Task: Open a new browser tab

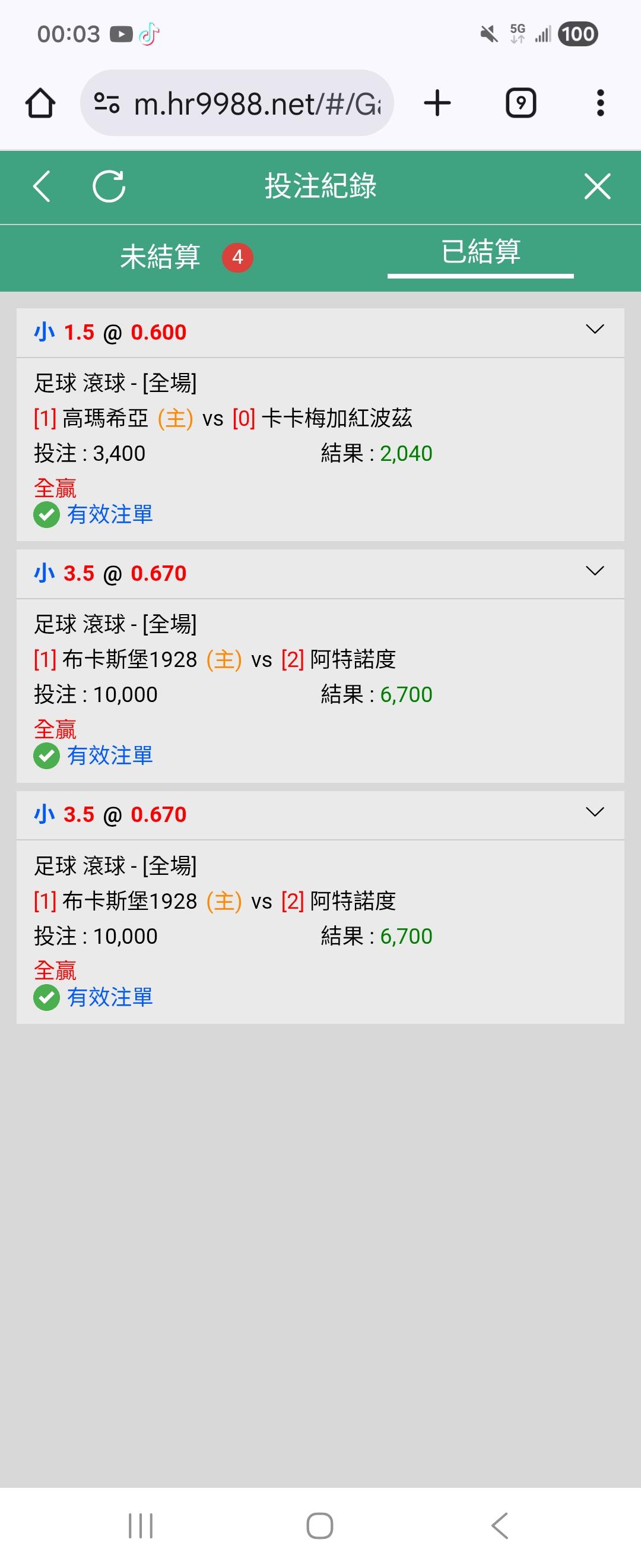Action: point(437,103)
